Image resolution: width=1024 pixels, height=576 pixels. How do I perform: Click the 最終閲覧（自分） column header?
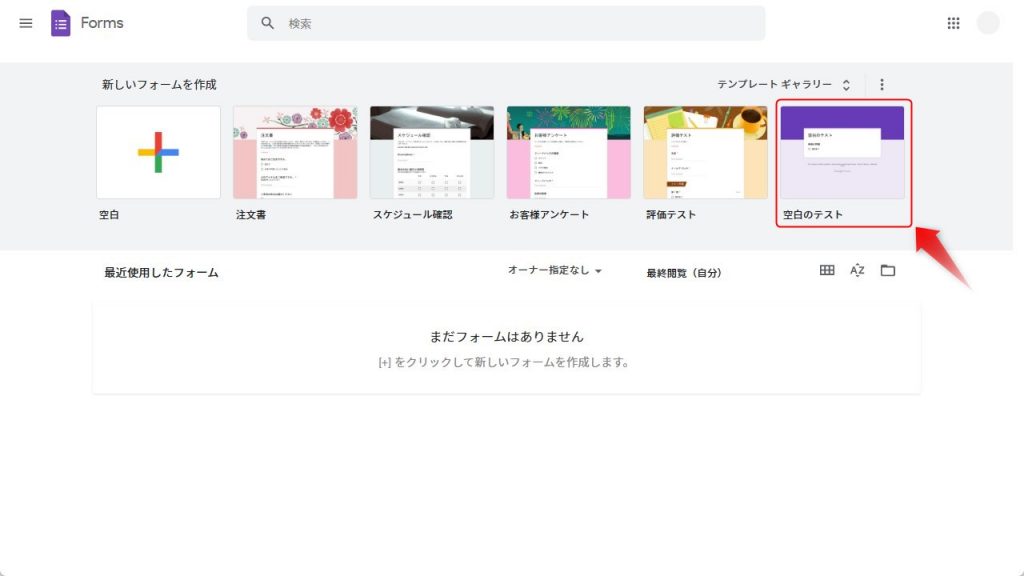coord(684,273)
